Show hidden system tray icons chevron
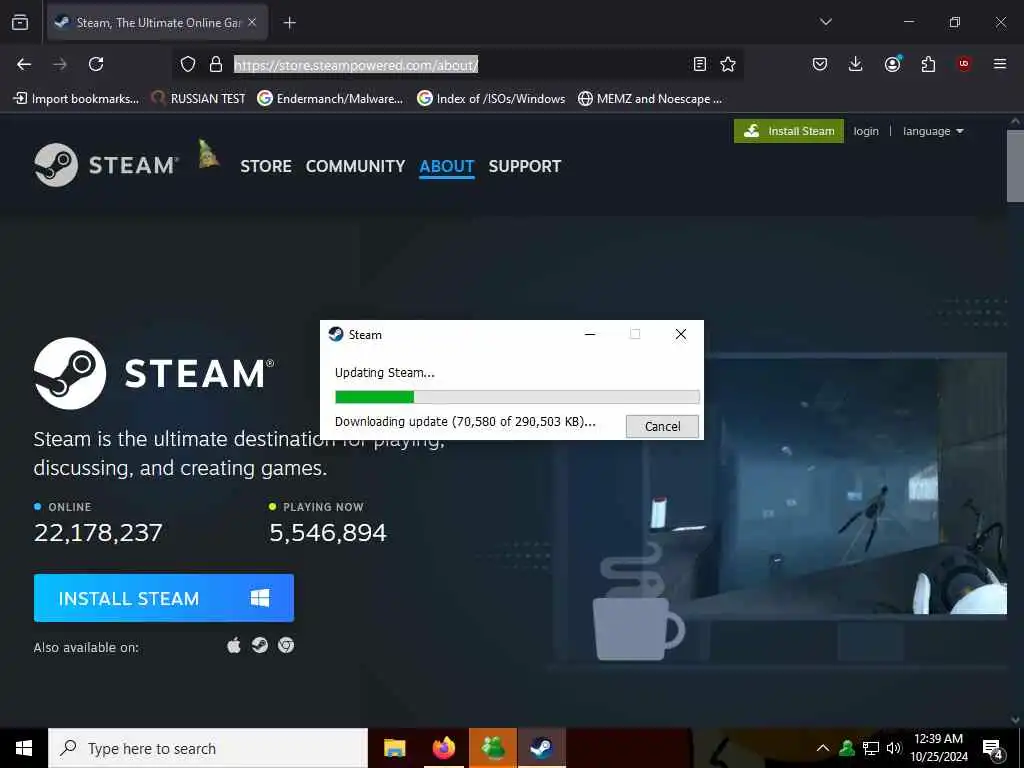The width and height of the screenshot is (1024, 768). click(x=823, y=748)
